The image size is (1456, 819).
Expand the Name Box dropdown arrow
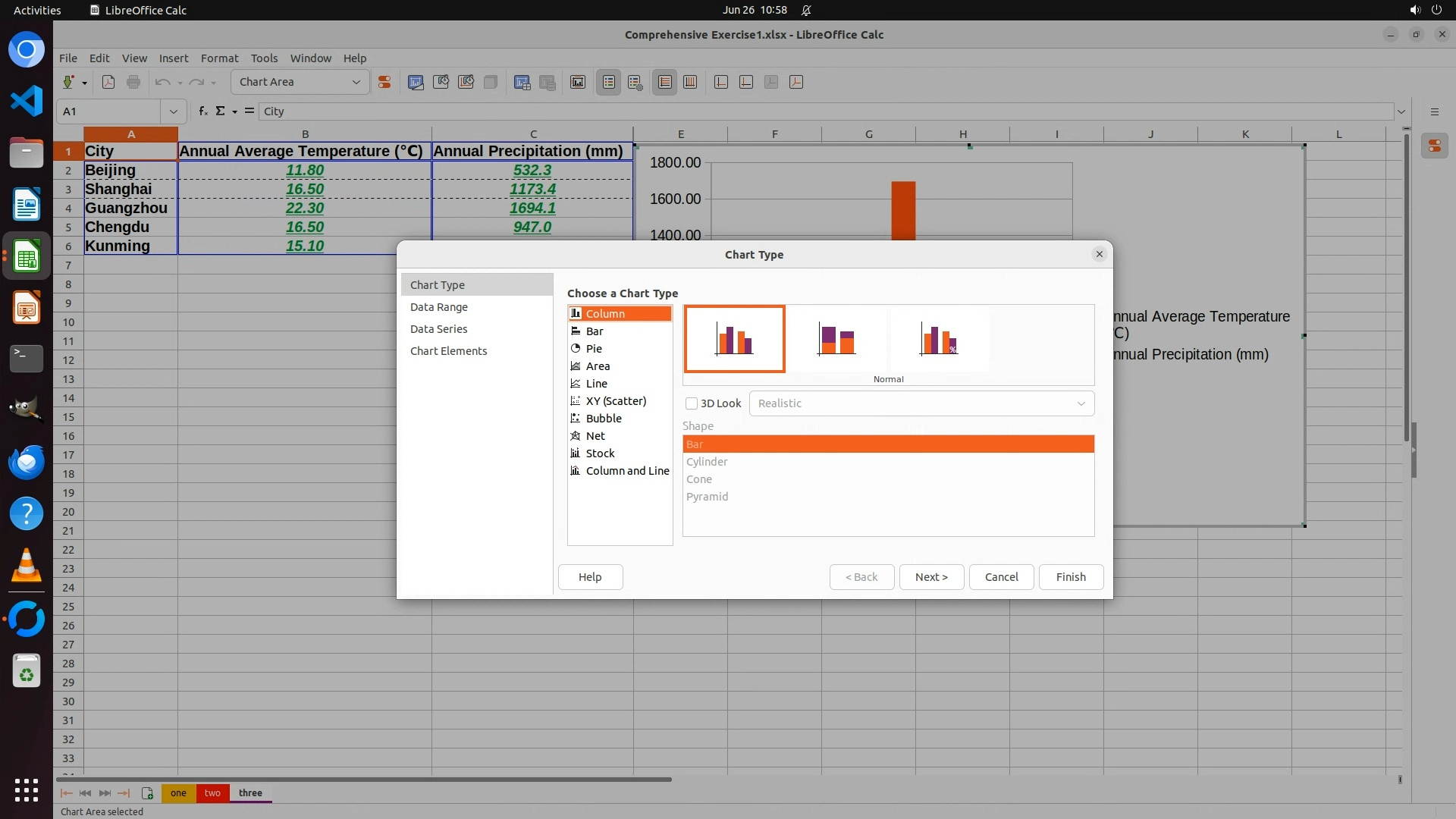[x=173, y=111]
